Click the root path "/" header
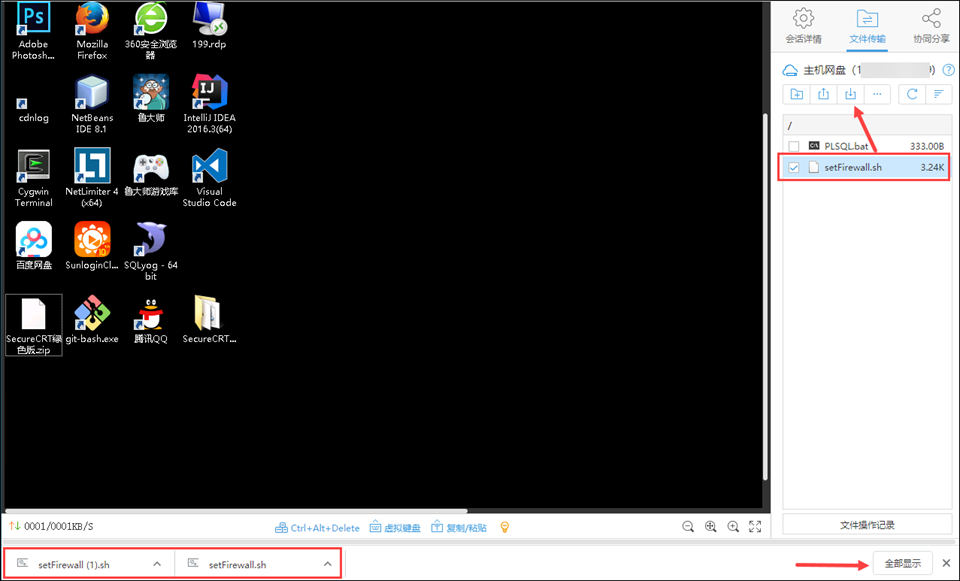This screenshot has height=581, width=960. pos(867,126)
